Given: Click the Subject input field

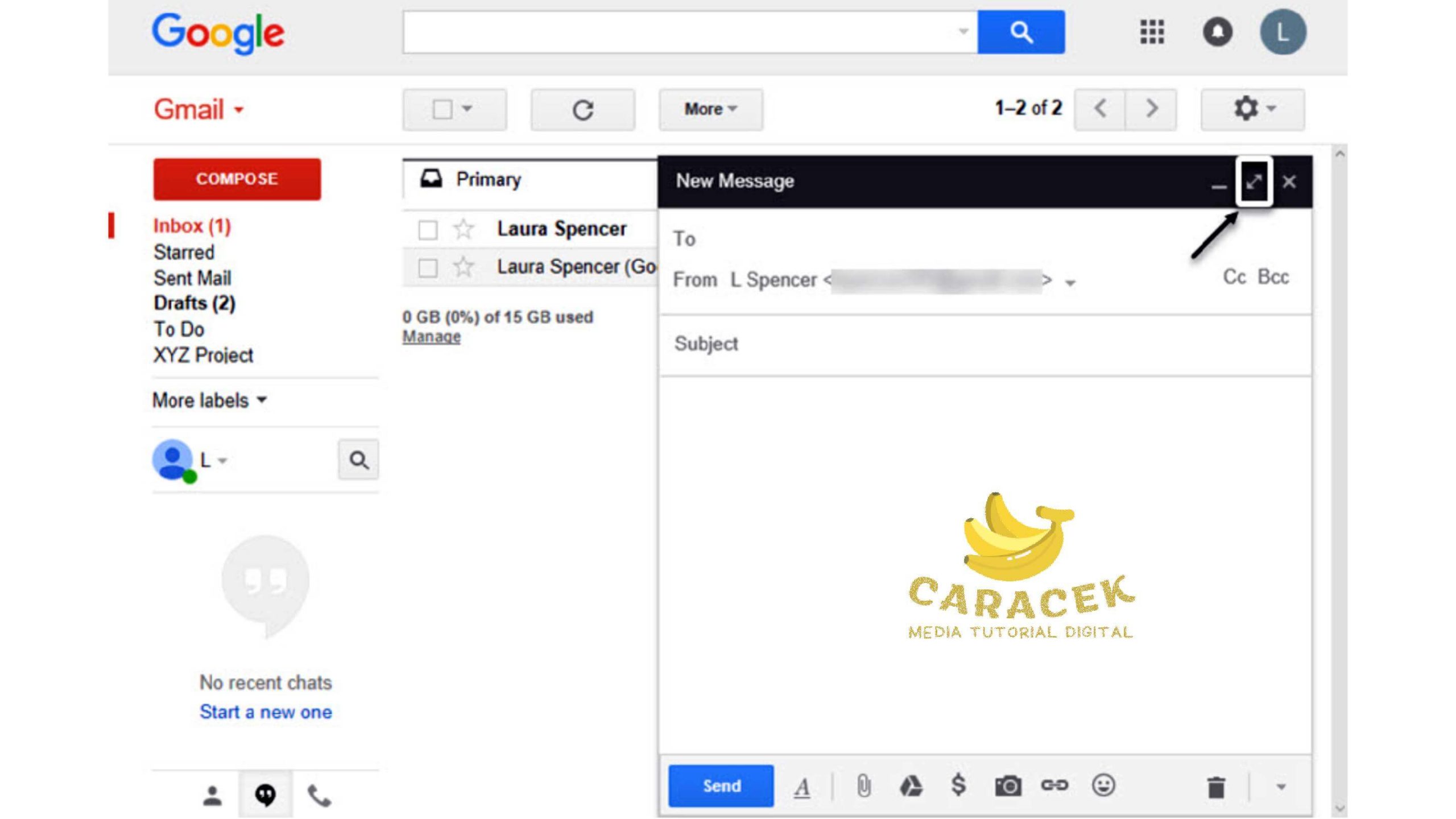Looking at the screenshot, I should [985, 343].
